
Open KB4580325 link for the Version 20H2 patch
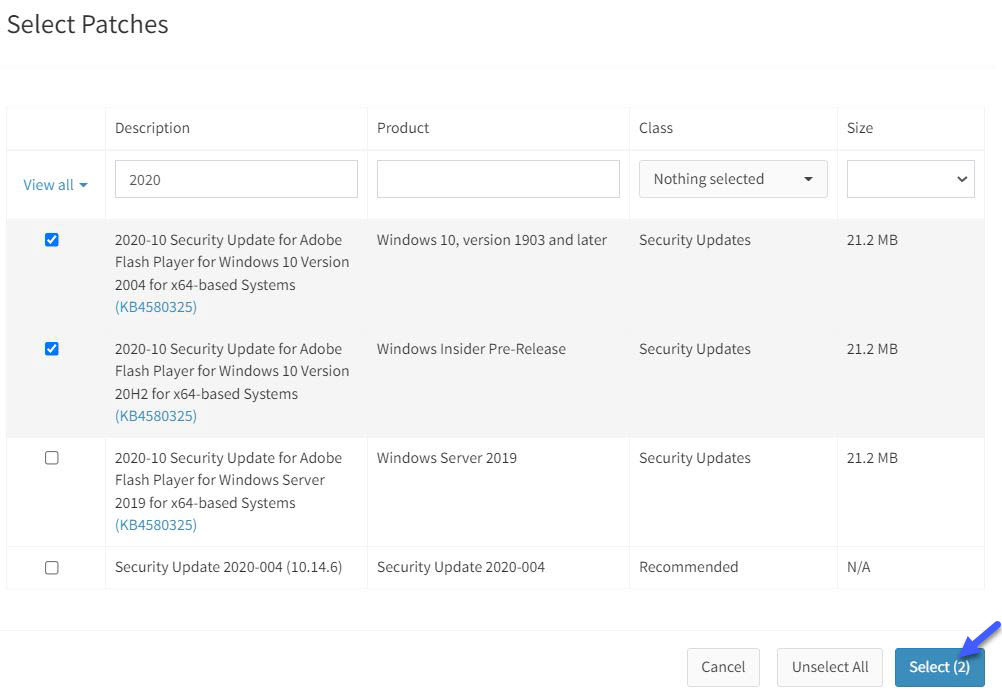click(x=155, y=416)
